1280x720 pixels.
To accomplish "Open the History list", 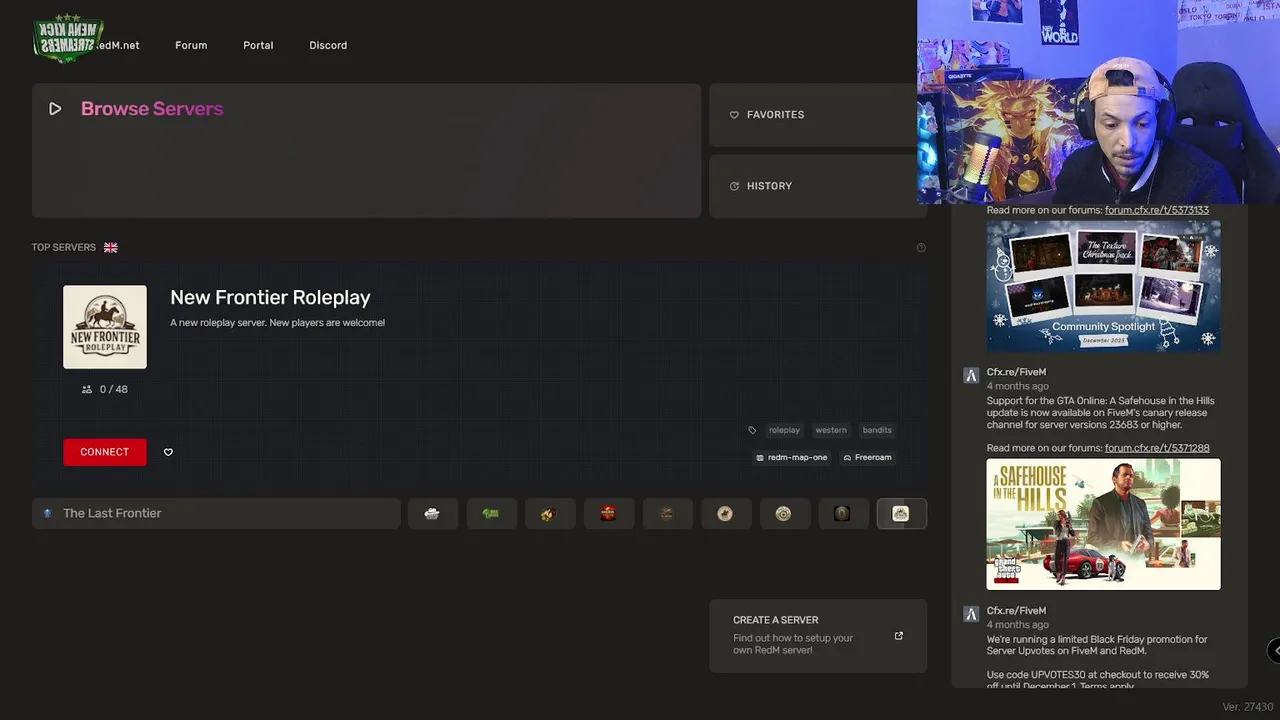I will coord(818,186).
